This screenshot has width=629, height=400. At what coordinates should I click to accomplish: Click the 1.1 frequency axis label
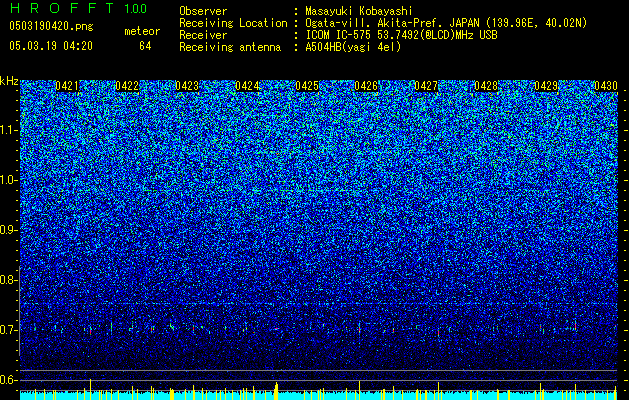pos(9,131)
